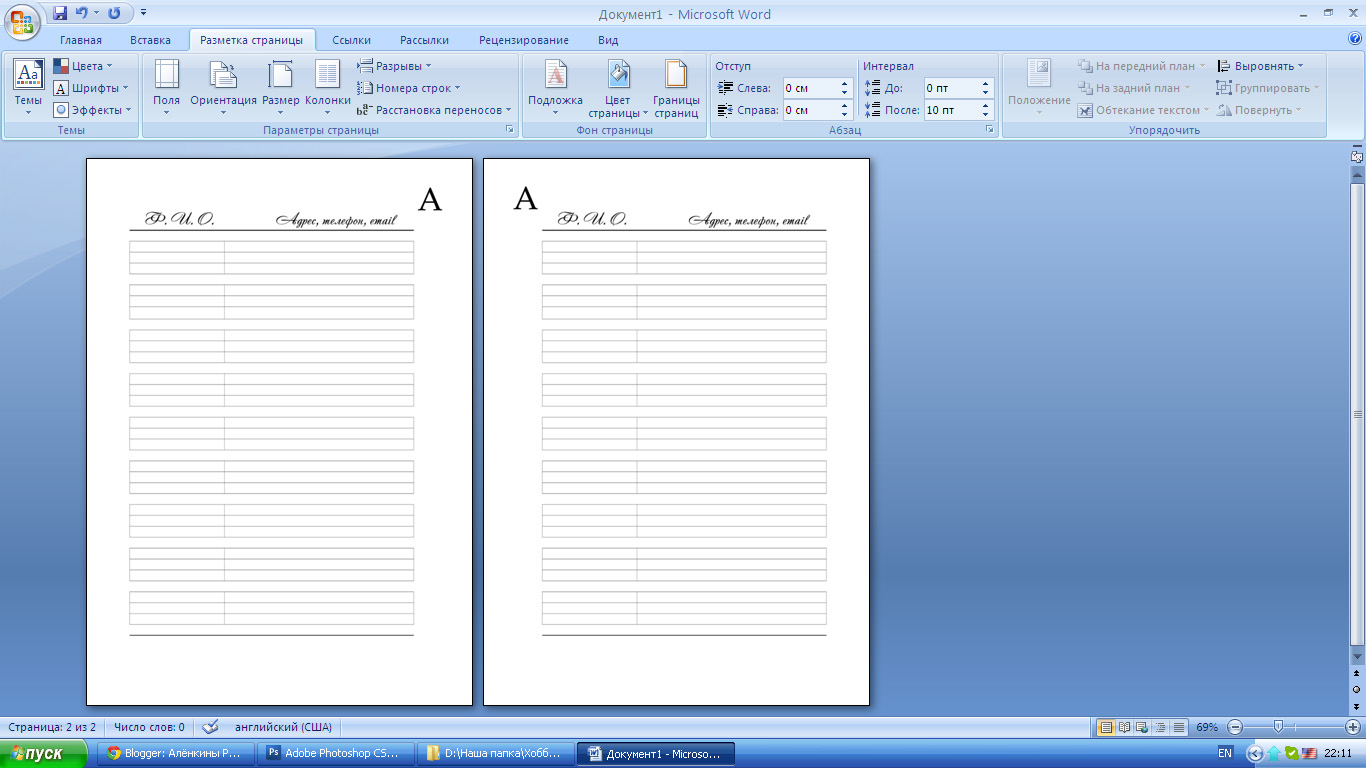Decrease Слева left indent value

point(845,93)
